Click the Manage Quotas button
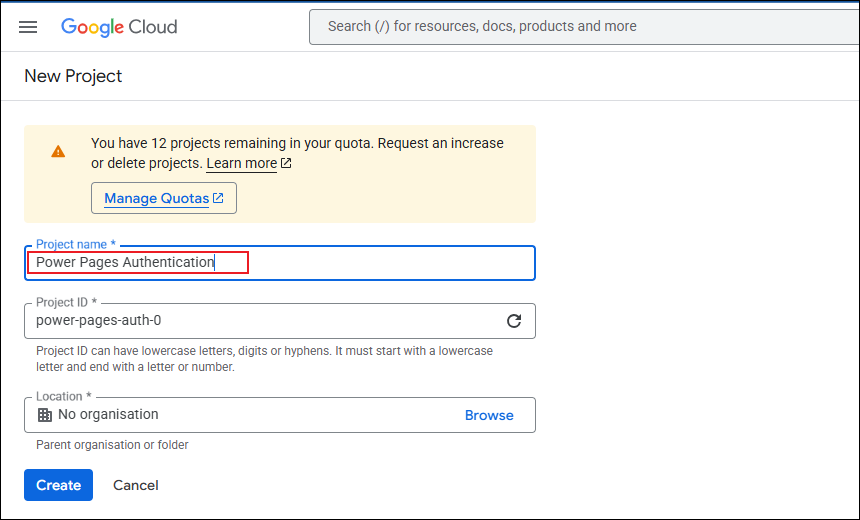The image size is (860, 520). [x=164, y=198]
